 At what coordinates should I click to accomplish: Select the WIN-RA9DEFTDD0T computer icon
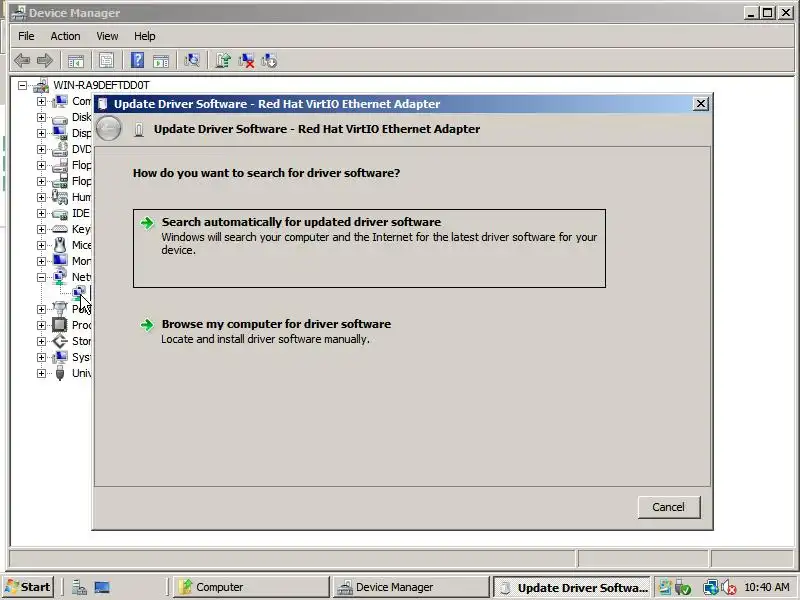pyautogui.click(x=41, y=85)
